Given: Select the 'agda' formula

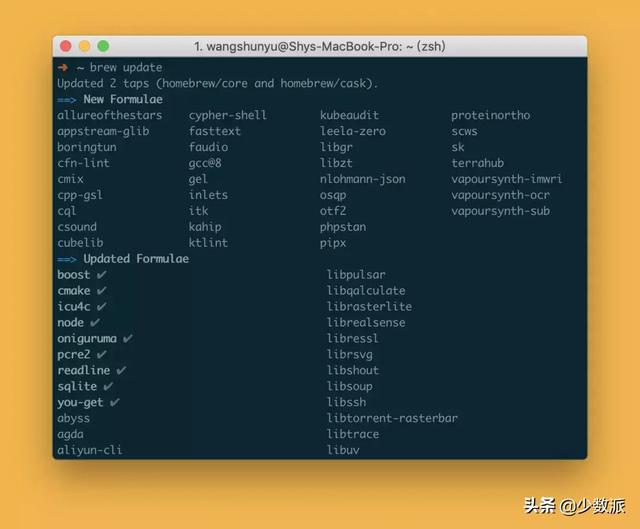Looking at the screenshot, I should 70,434.
